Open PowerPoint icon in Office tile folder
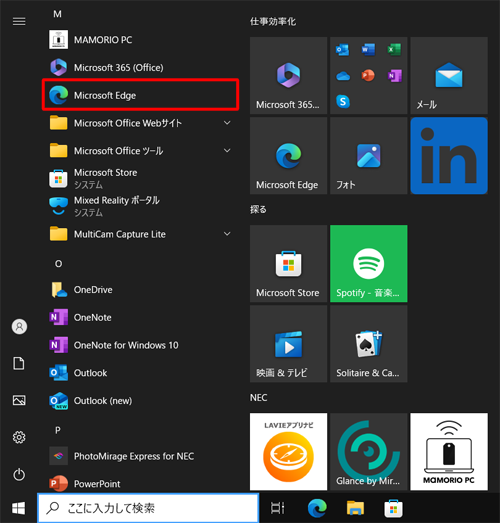Viewport: 500px width, 523px height. tap(368, 76)
